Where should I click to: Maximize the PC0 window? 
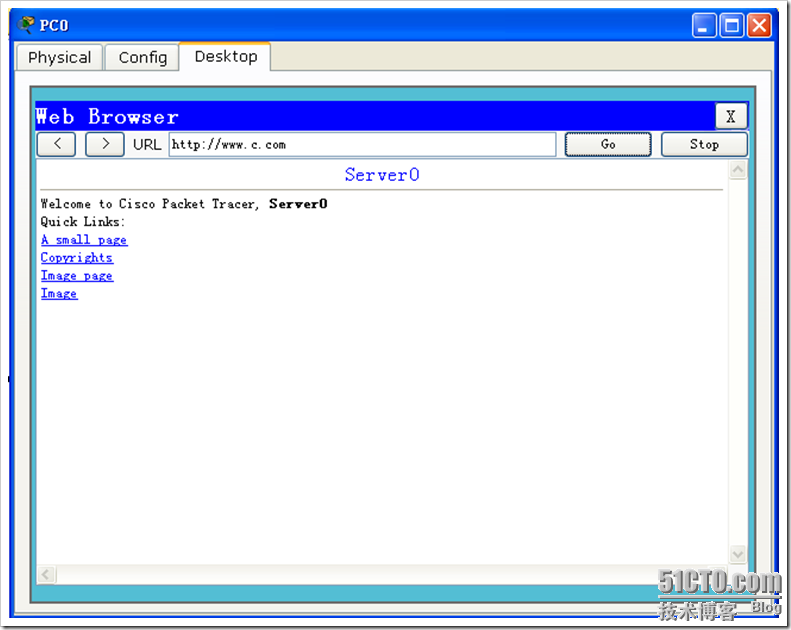tap(732, 25)
